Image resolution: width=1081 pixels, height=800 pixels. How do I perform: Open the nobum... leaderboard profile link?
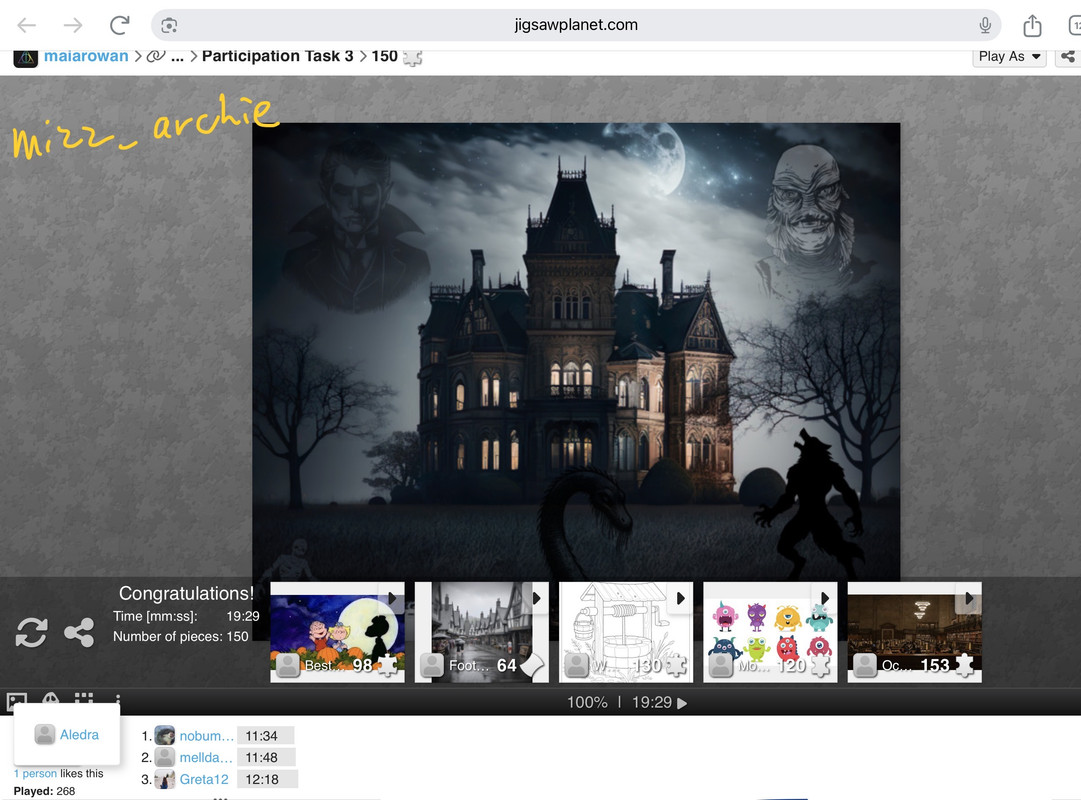[x=206, y=736]
